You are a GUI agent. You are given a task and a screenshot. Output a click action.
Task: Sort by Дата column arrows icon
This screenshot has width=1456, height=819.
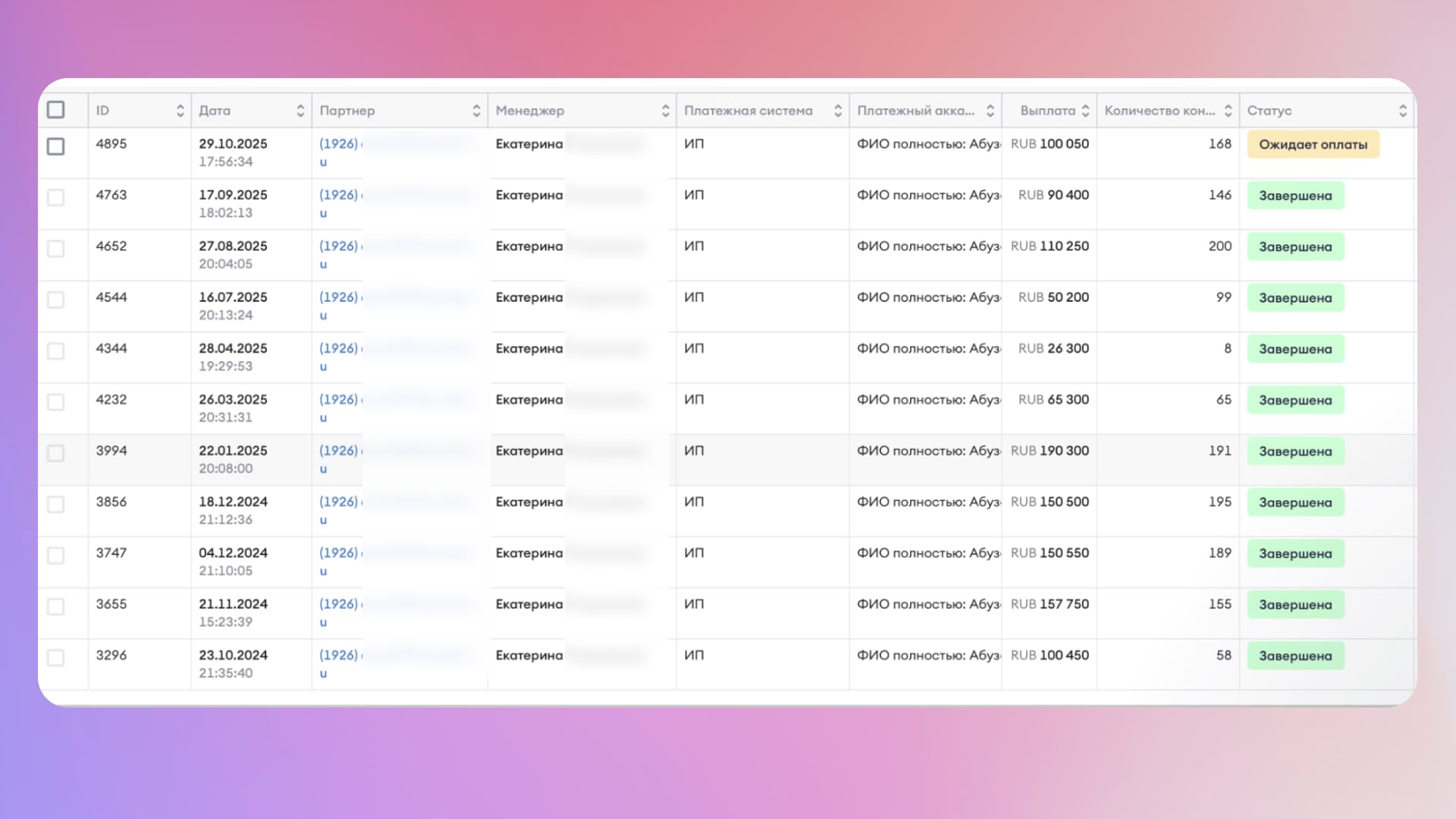[x=300, y=111]
